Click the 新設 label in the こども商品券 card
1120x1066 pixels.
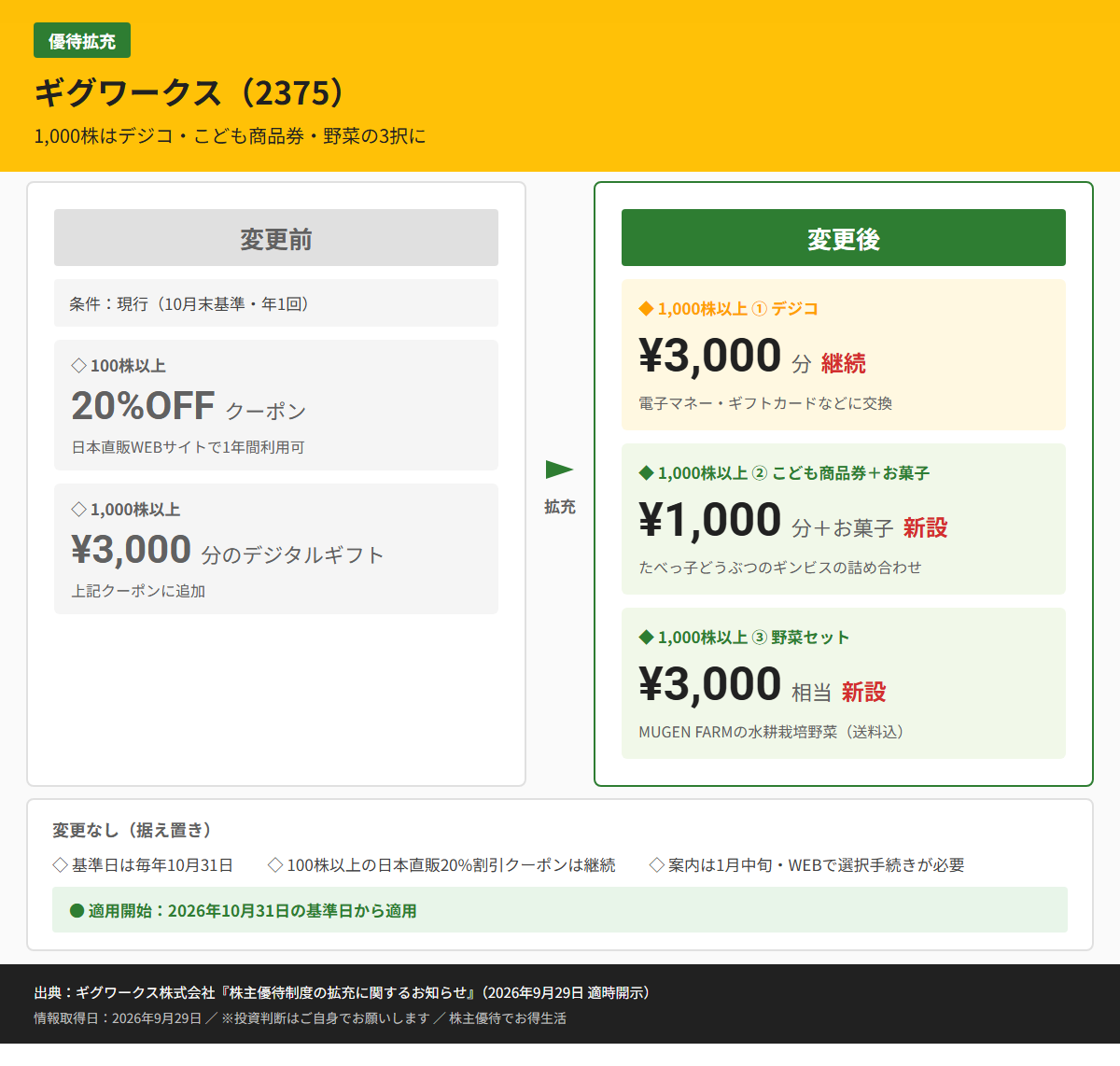(925, 527)
